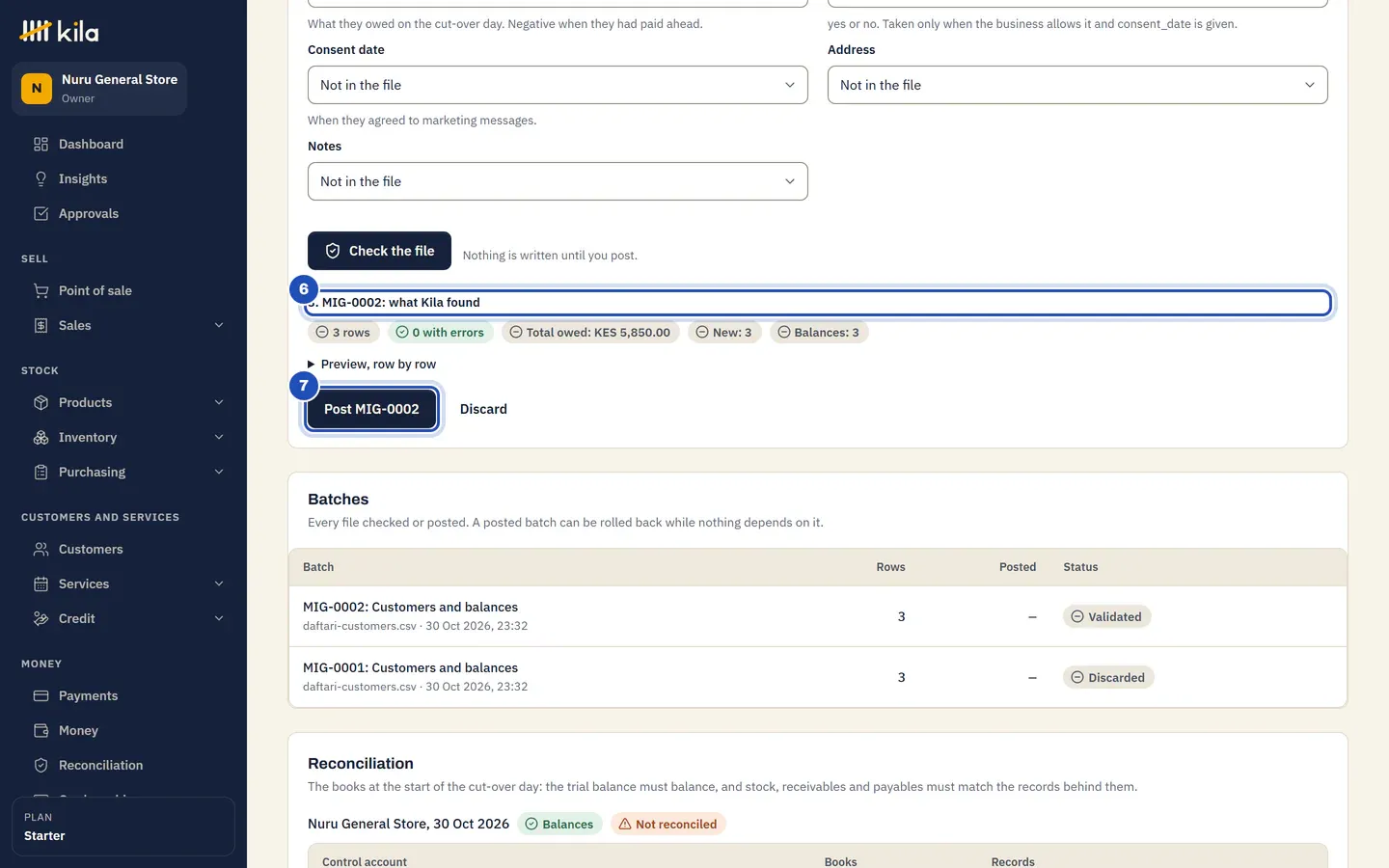
Task: Navigate to Point of sale
Action: [x=123, y=290]
